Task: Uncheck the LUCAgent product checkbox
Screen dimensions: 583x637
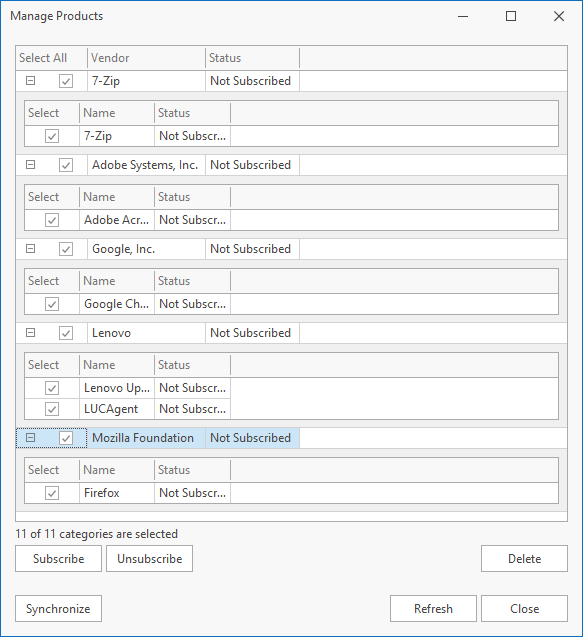Action: (x=52, y=409)
